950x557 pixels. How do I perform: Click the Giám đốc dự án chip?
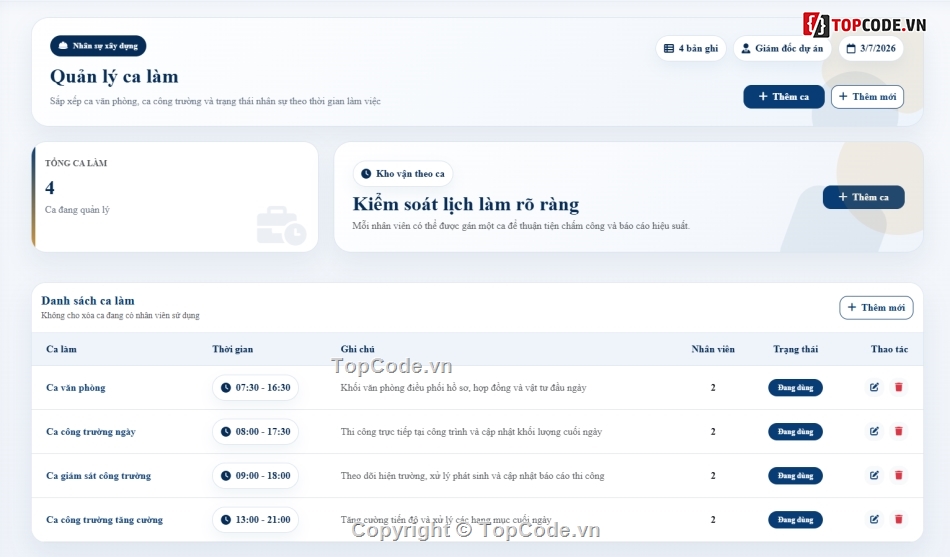(x=782, y=48)
